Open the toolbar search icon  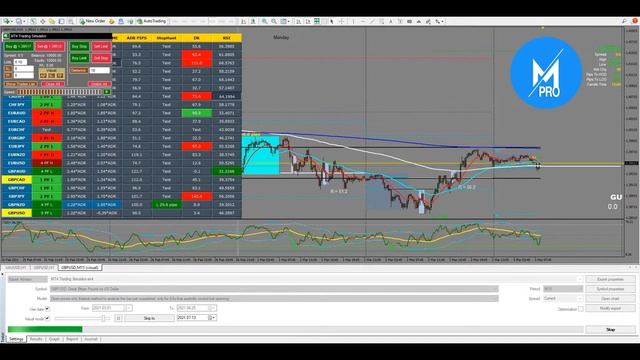[624, 21]
